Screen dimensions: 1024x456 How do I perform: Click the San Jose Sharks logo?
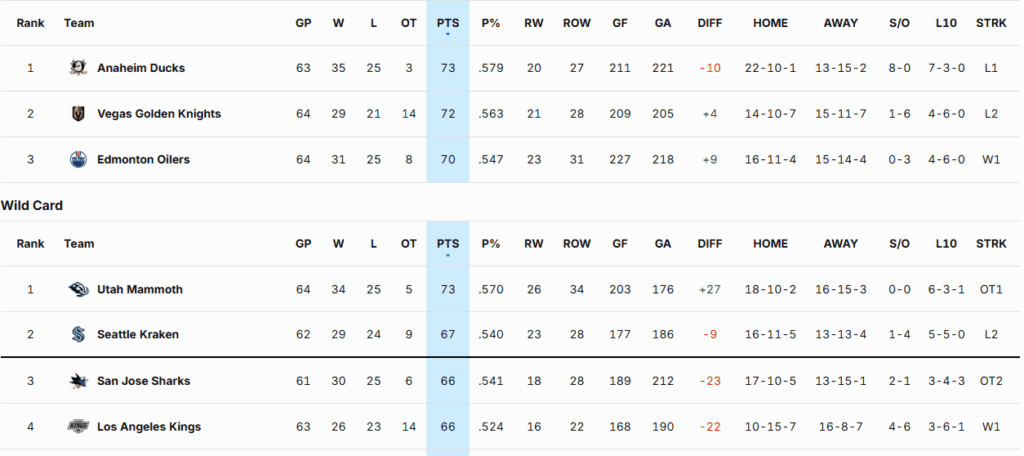(79, 381)
